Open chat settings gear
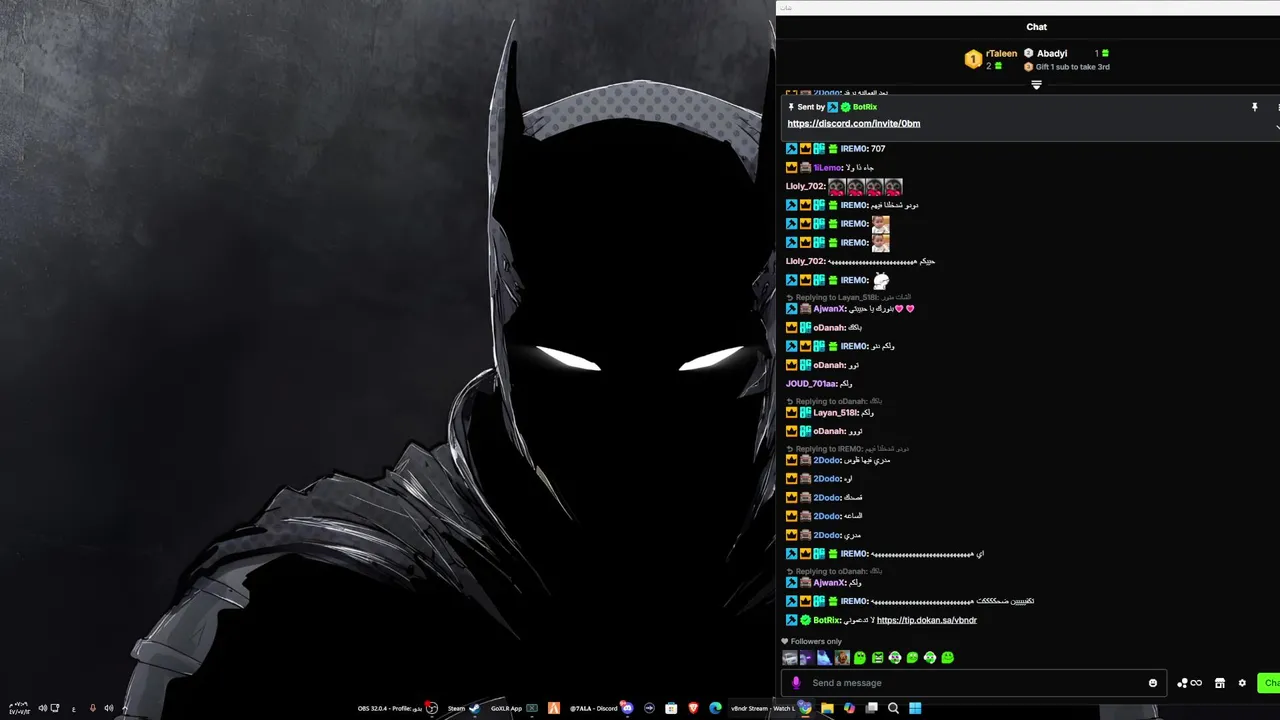Image resolution: width=1280 pixels, height=720 pixels. (x=1242, y=683)
